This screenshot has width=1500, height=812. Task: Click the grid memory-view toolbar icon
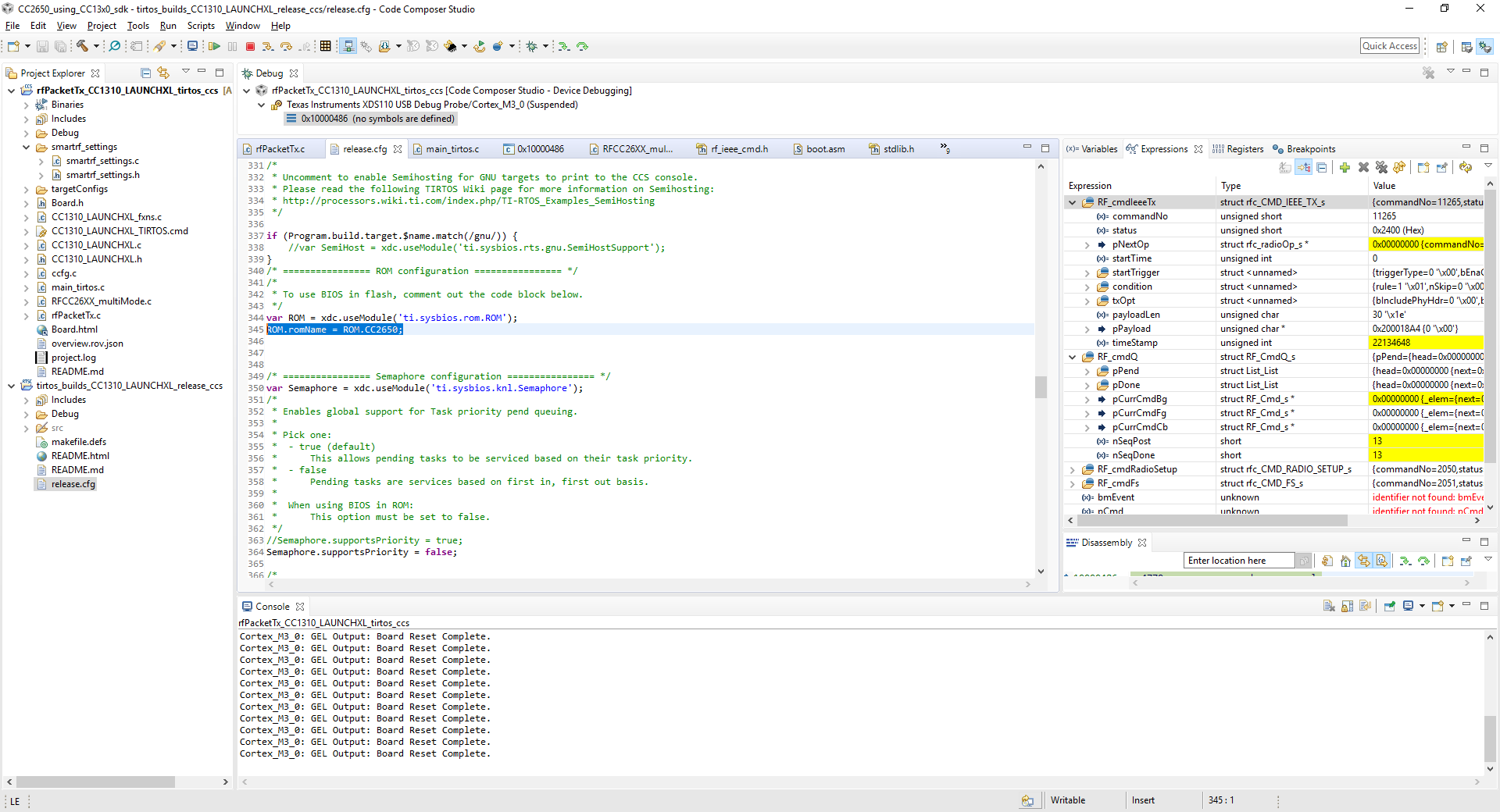[x=326, y=47]
